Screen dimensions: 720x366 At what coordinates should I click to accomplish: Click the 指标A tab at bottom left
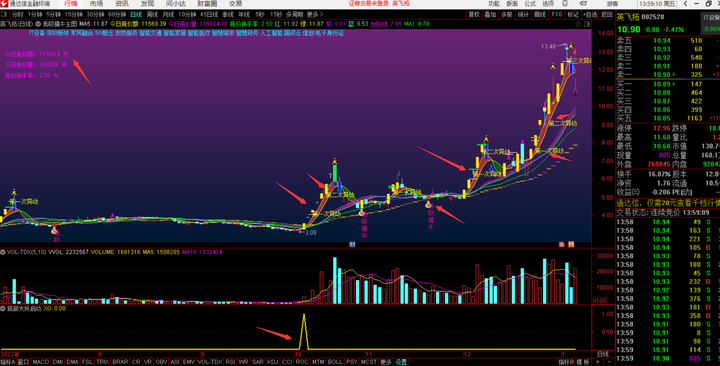point(8,362)
